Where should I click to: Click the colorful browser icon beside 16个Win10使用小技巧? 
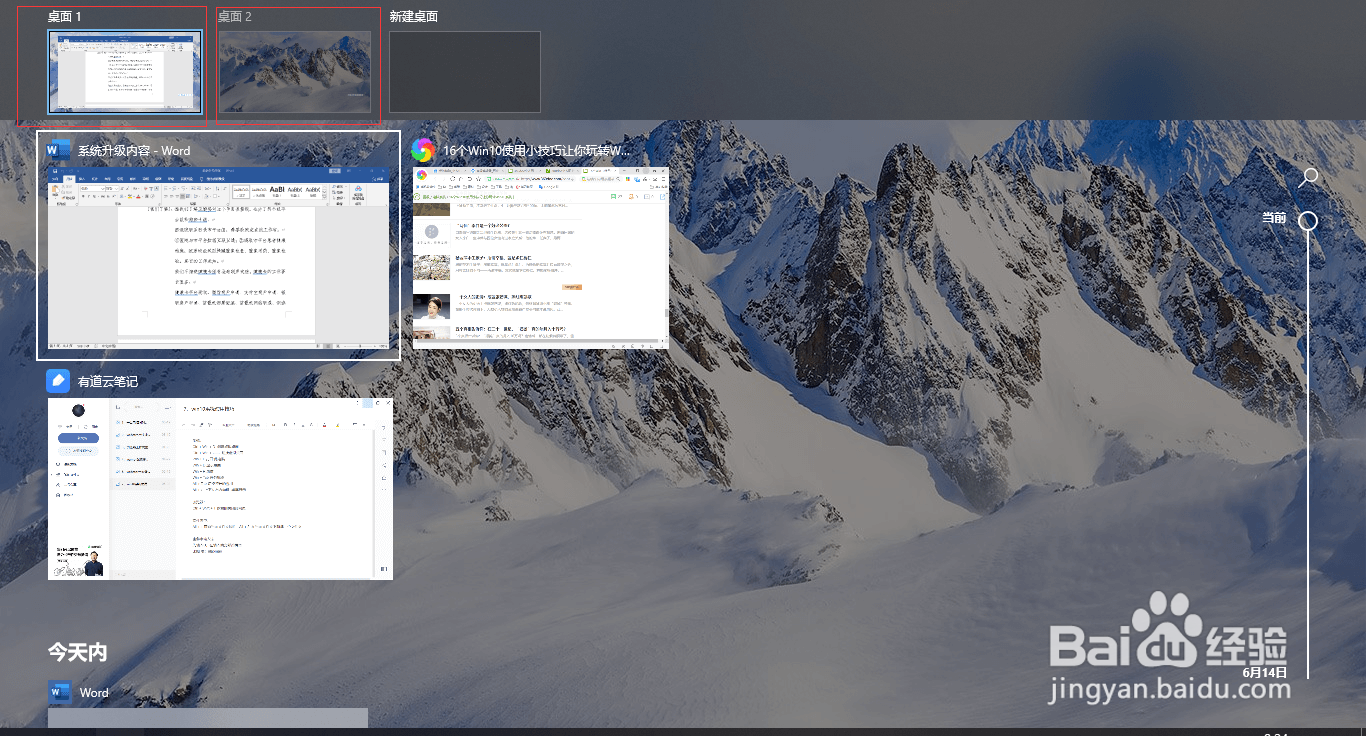point(423,151)
